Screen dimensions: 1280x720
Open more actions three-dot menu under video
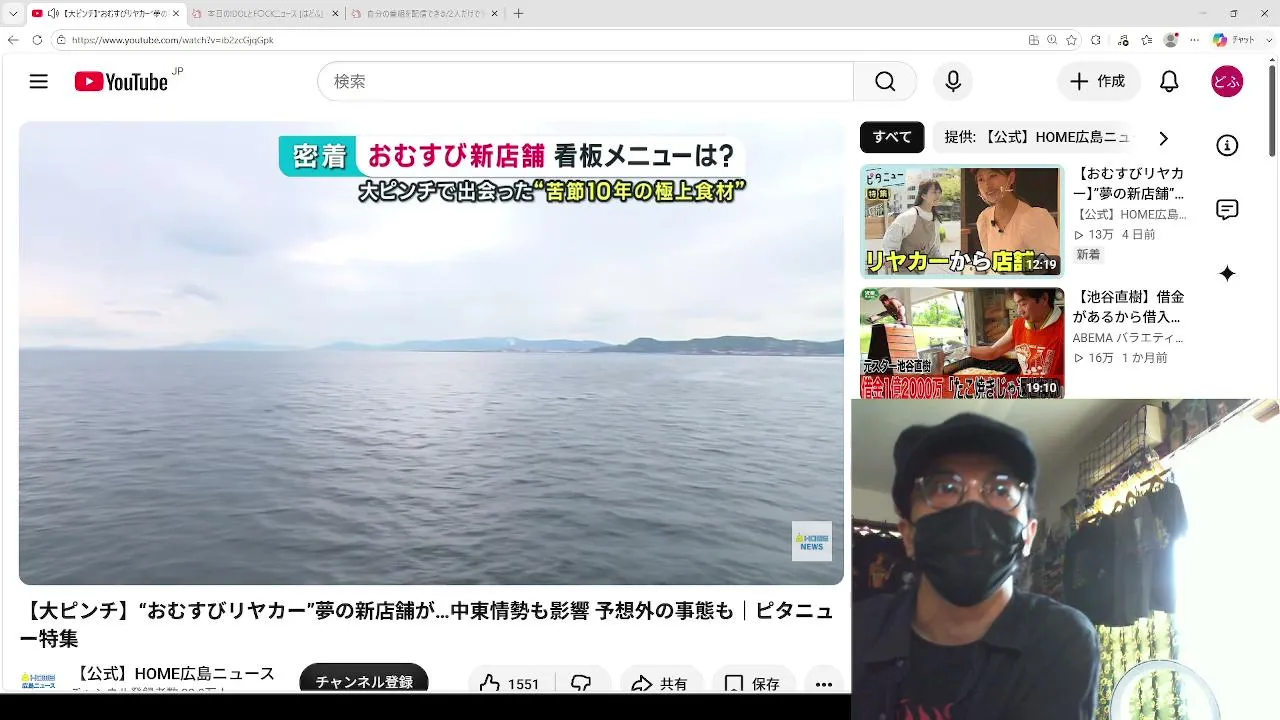[x=823, y=683]
